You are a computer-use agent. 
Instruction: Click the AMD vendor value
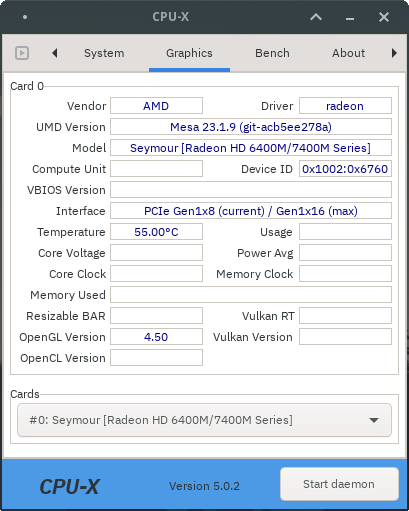coord(156,106)
